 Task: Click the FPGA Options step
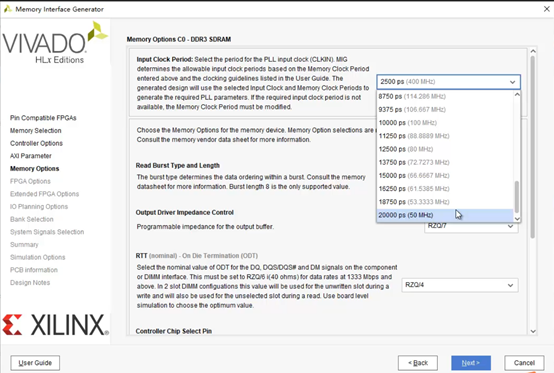pos(30,181)
